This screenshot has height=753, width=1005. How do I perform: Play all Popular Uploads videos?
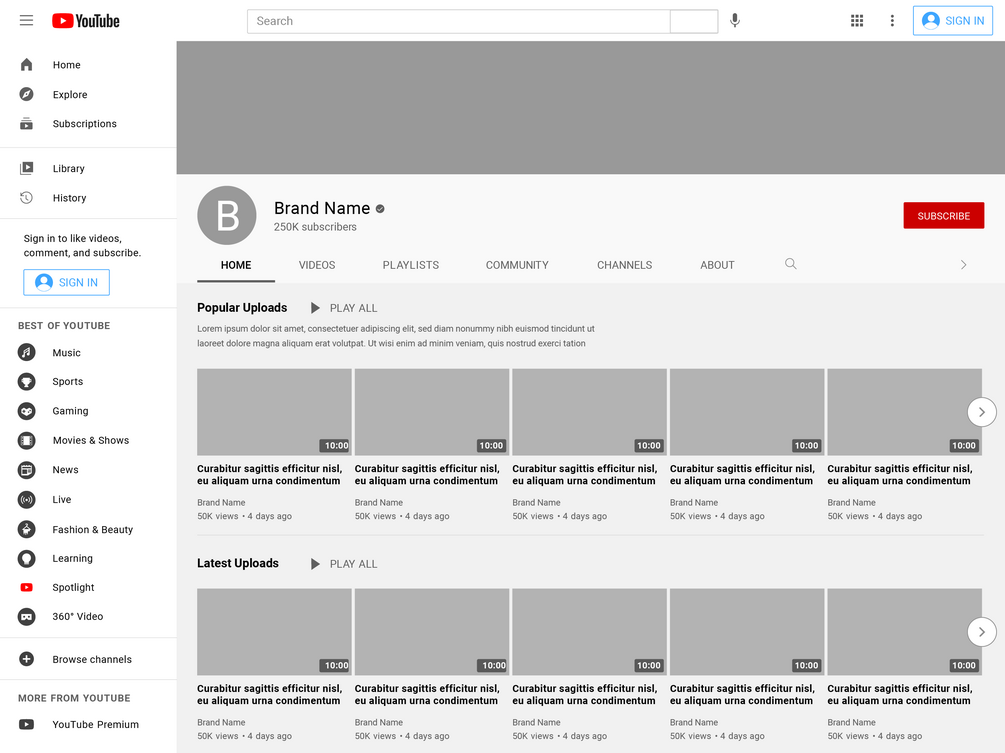(344, 308)
